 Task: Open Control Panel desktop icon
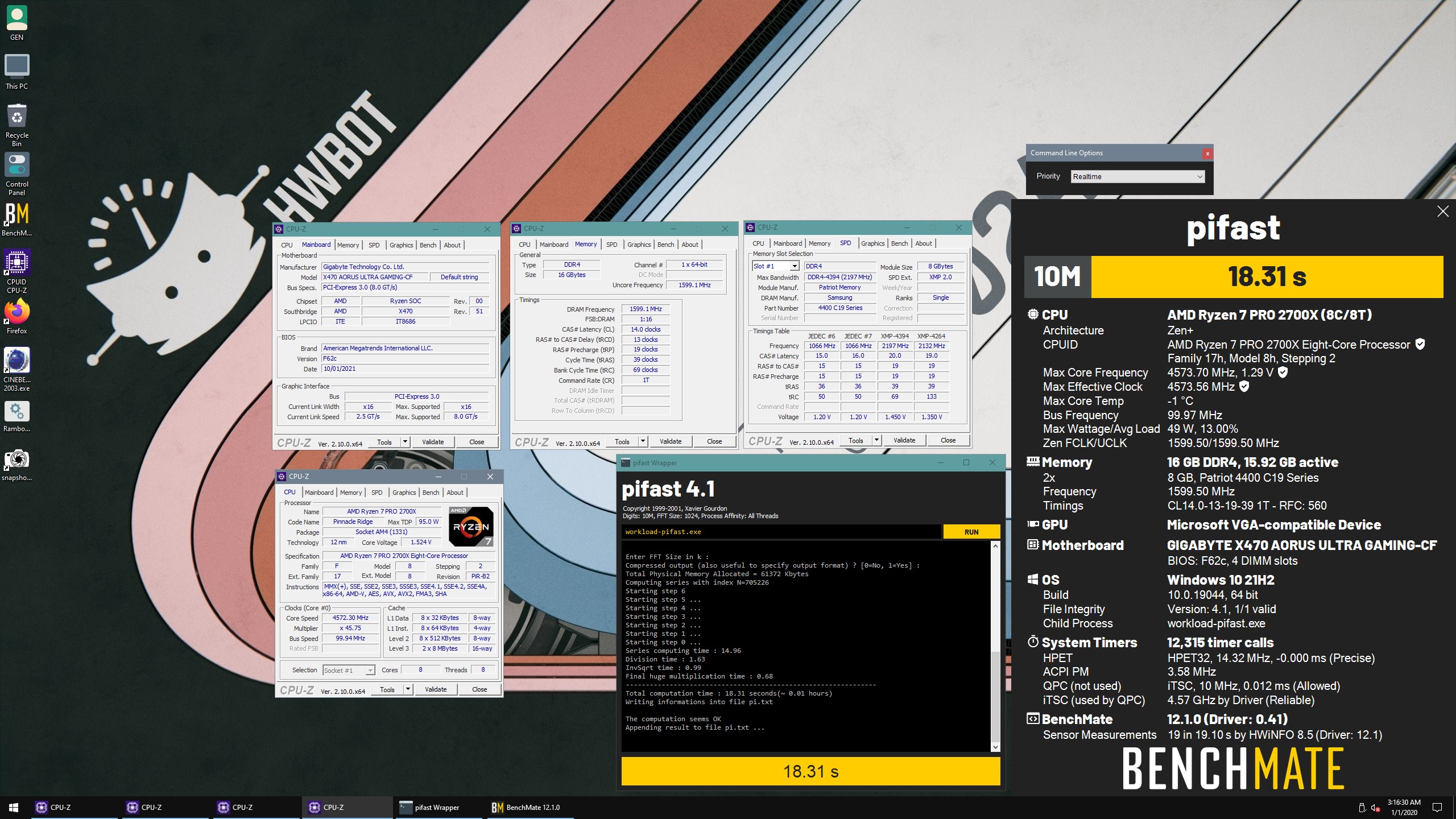click(16, 174)
